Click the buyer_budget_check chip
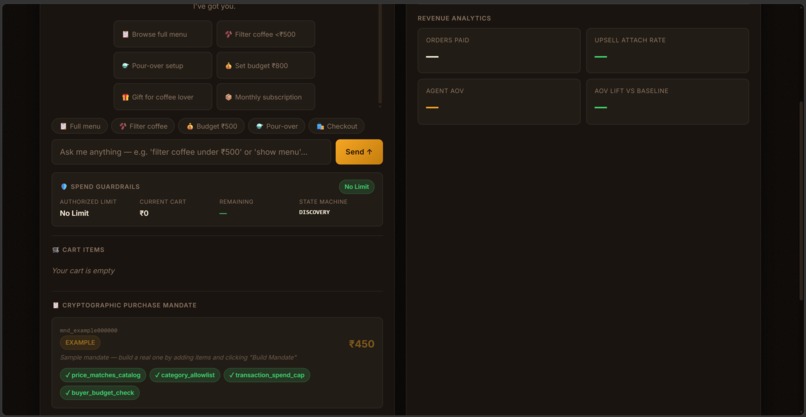This screenshot has height=417, width=806. pyautogui.click(x=100, y=393)
